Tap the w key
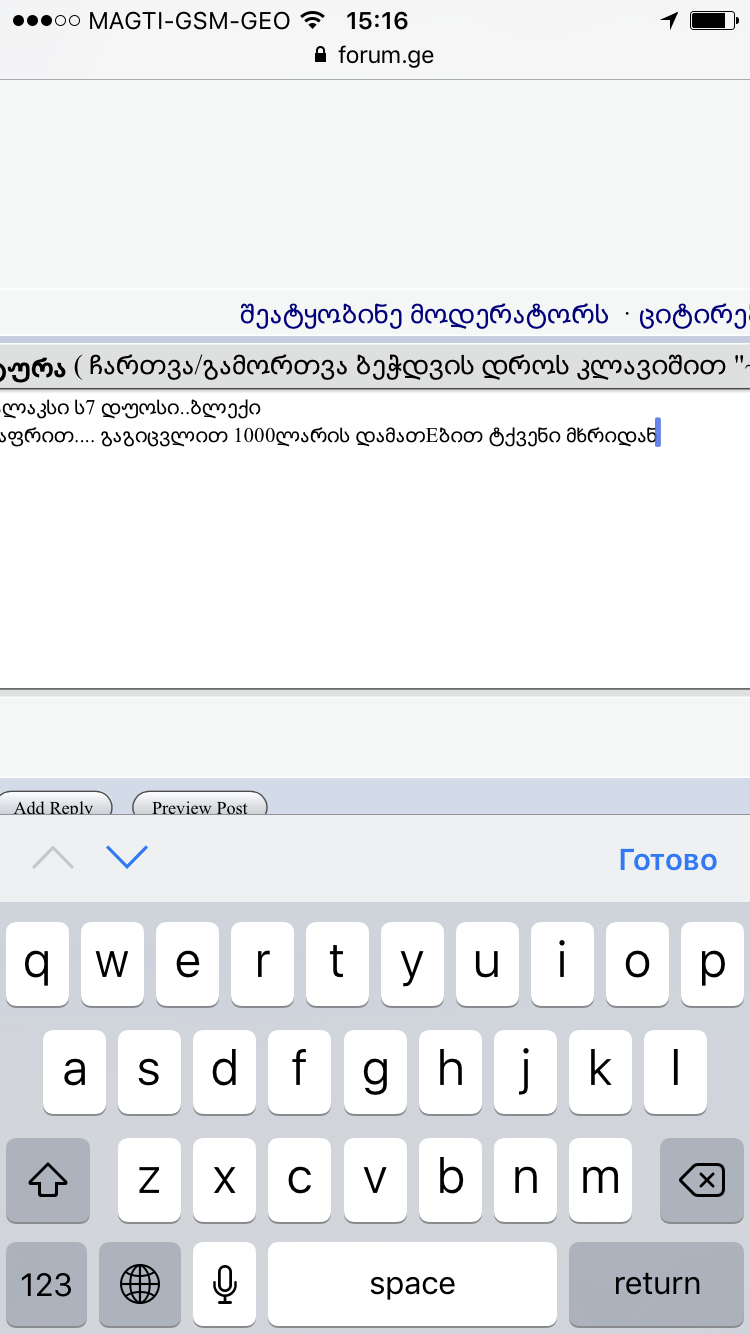Viewport: 750px width, 1334px height. click(x=112, y=964)
